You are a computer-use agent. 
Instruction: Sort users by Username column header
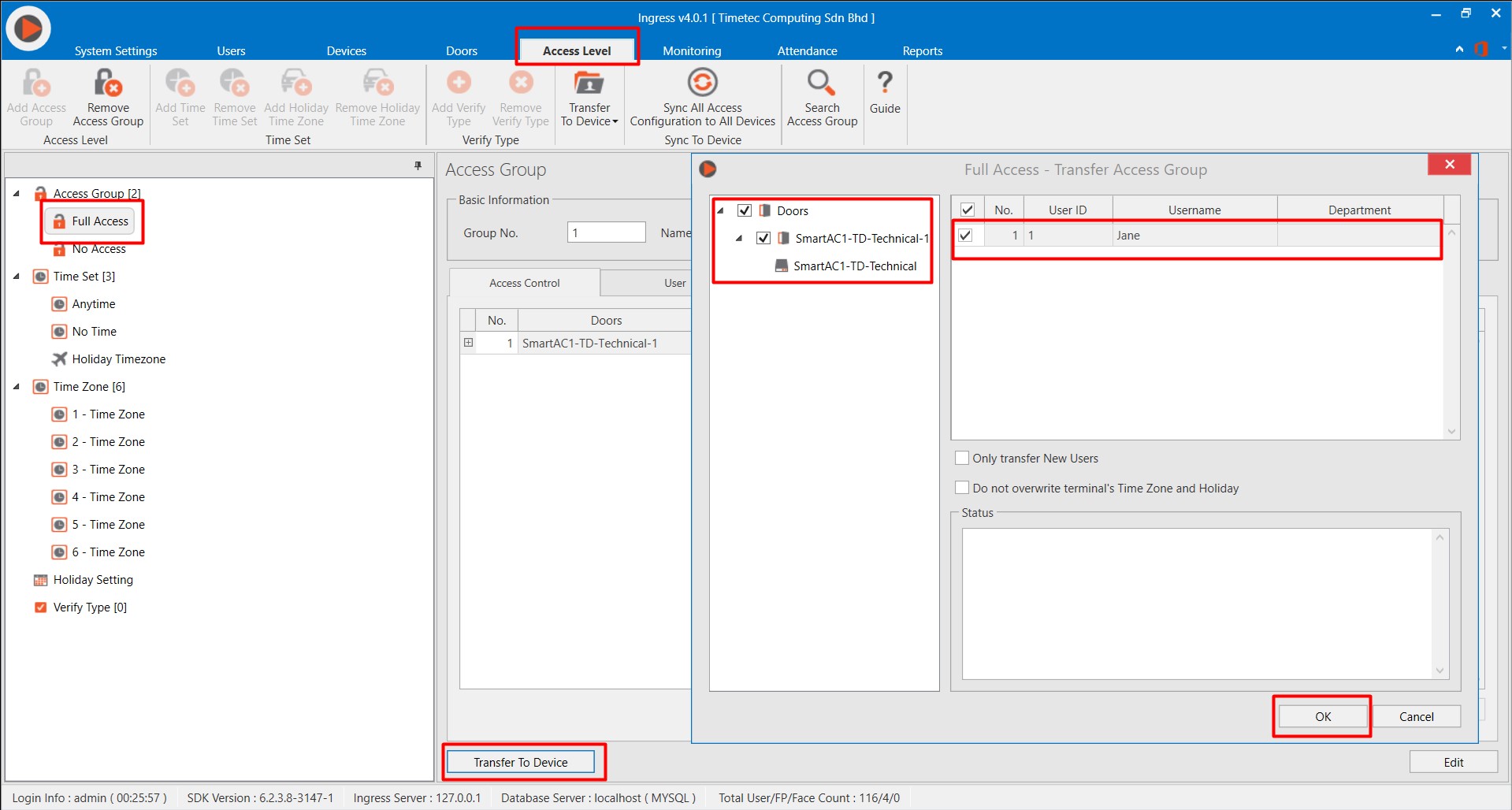pyautogui.click(x=1194, y=210)
